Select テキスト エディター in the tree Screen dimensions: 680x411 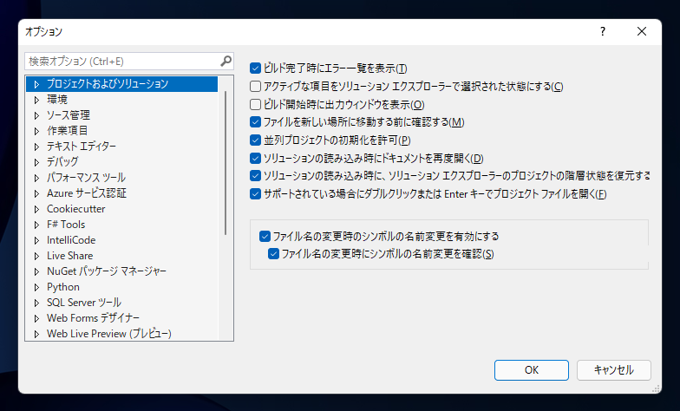point(81,146)
